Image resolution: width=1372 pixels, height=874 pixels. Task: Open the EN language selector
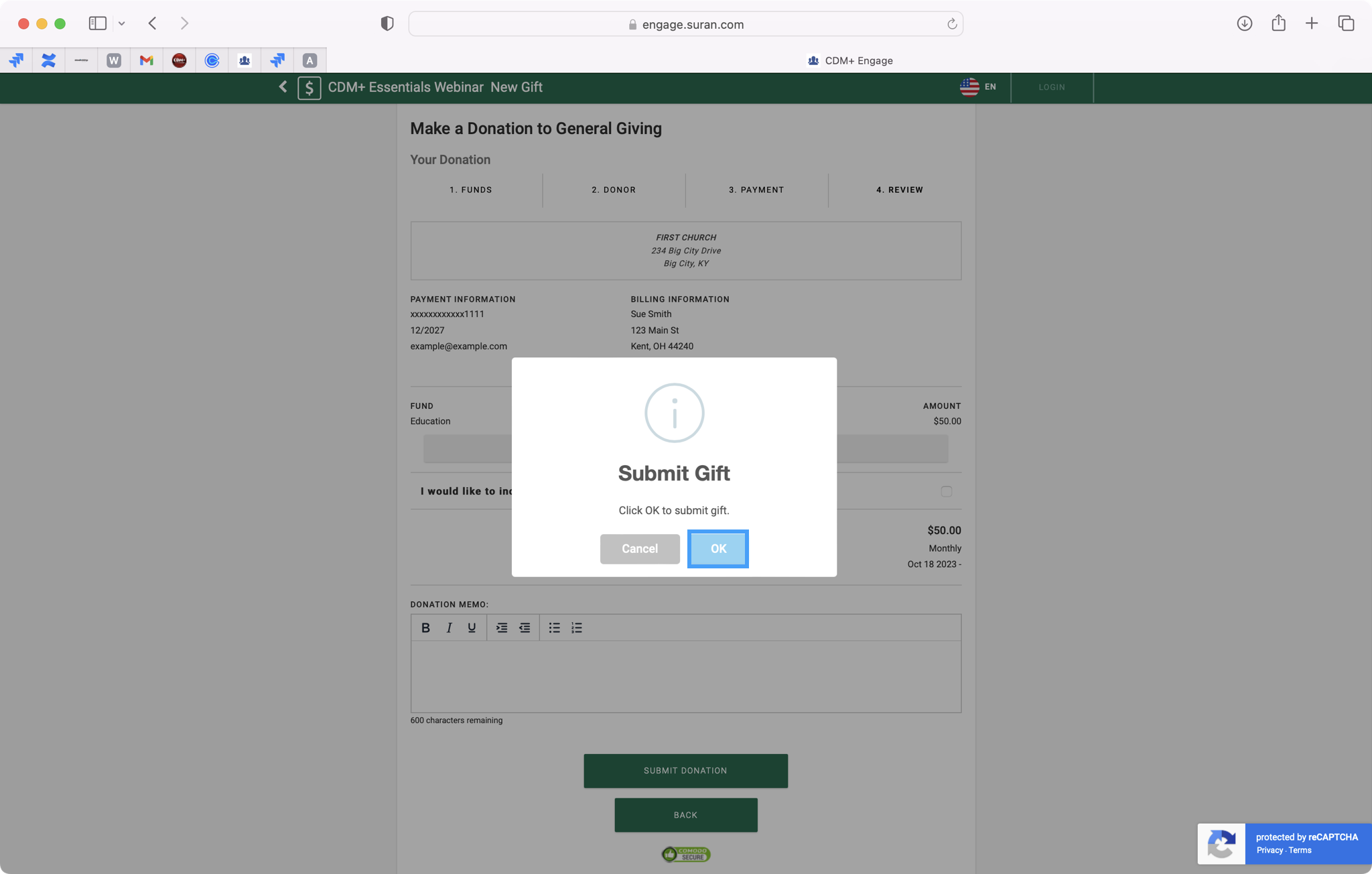point(978,87)
